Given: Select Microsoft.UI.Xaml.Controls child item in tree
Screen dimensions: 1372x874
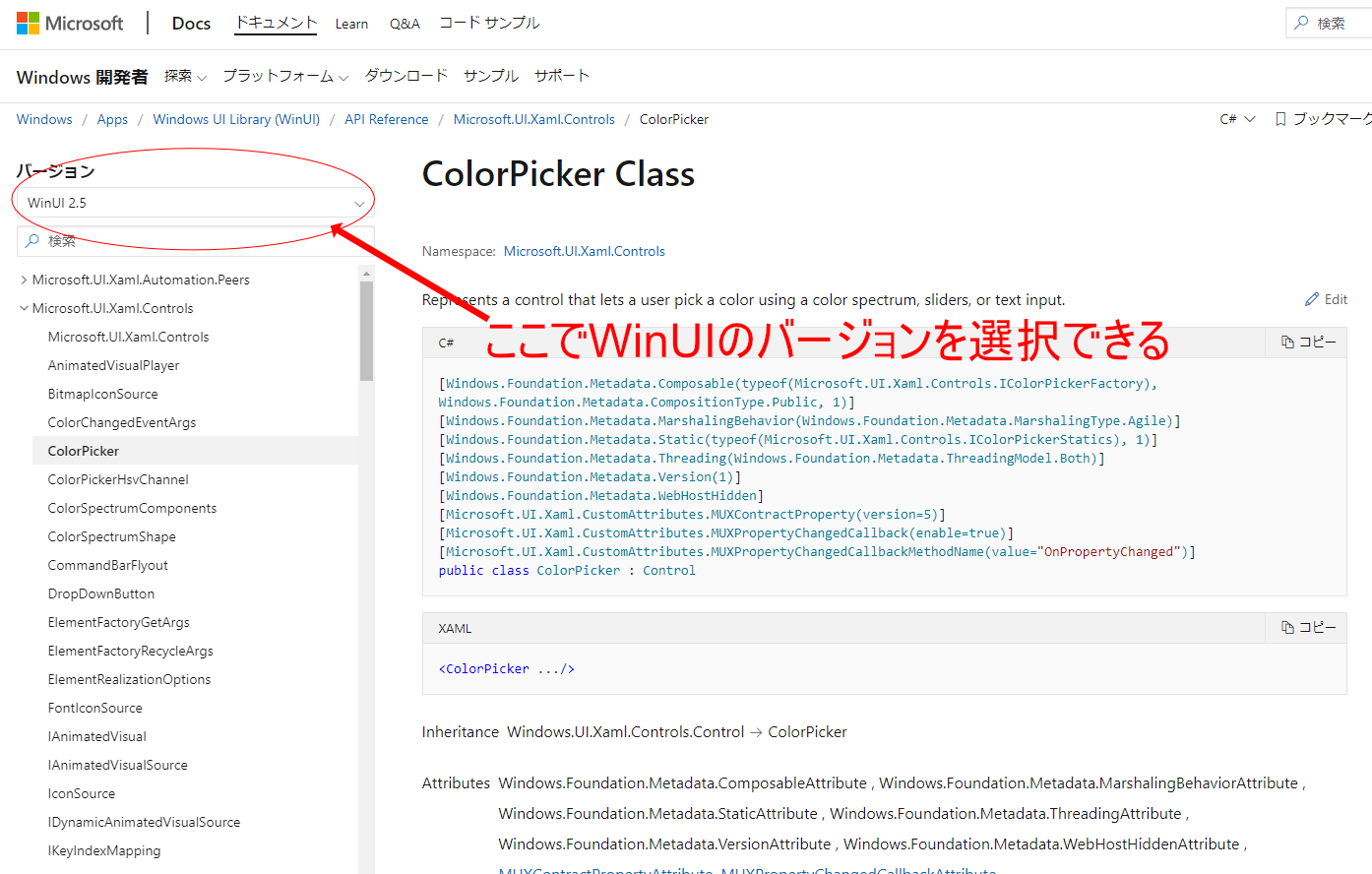Looking at the screenshot, I should [129, 337].
